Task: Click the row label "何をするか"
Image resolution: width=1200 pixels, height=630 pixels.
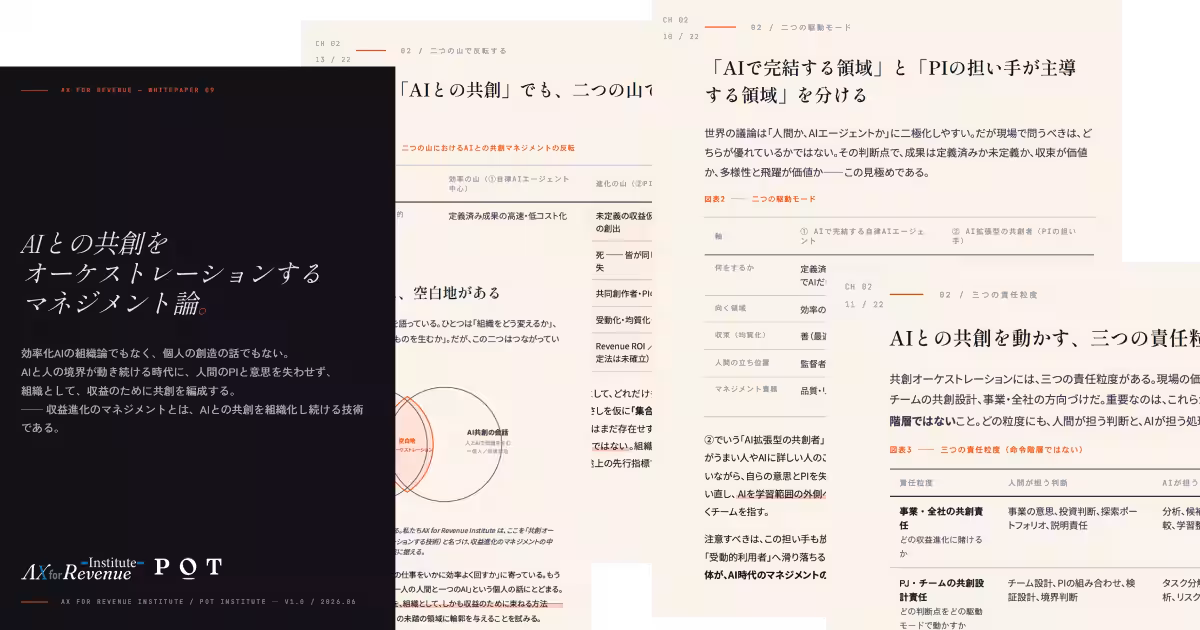Action: [x=734, y=268]
